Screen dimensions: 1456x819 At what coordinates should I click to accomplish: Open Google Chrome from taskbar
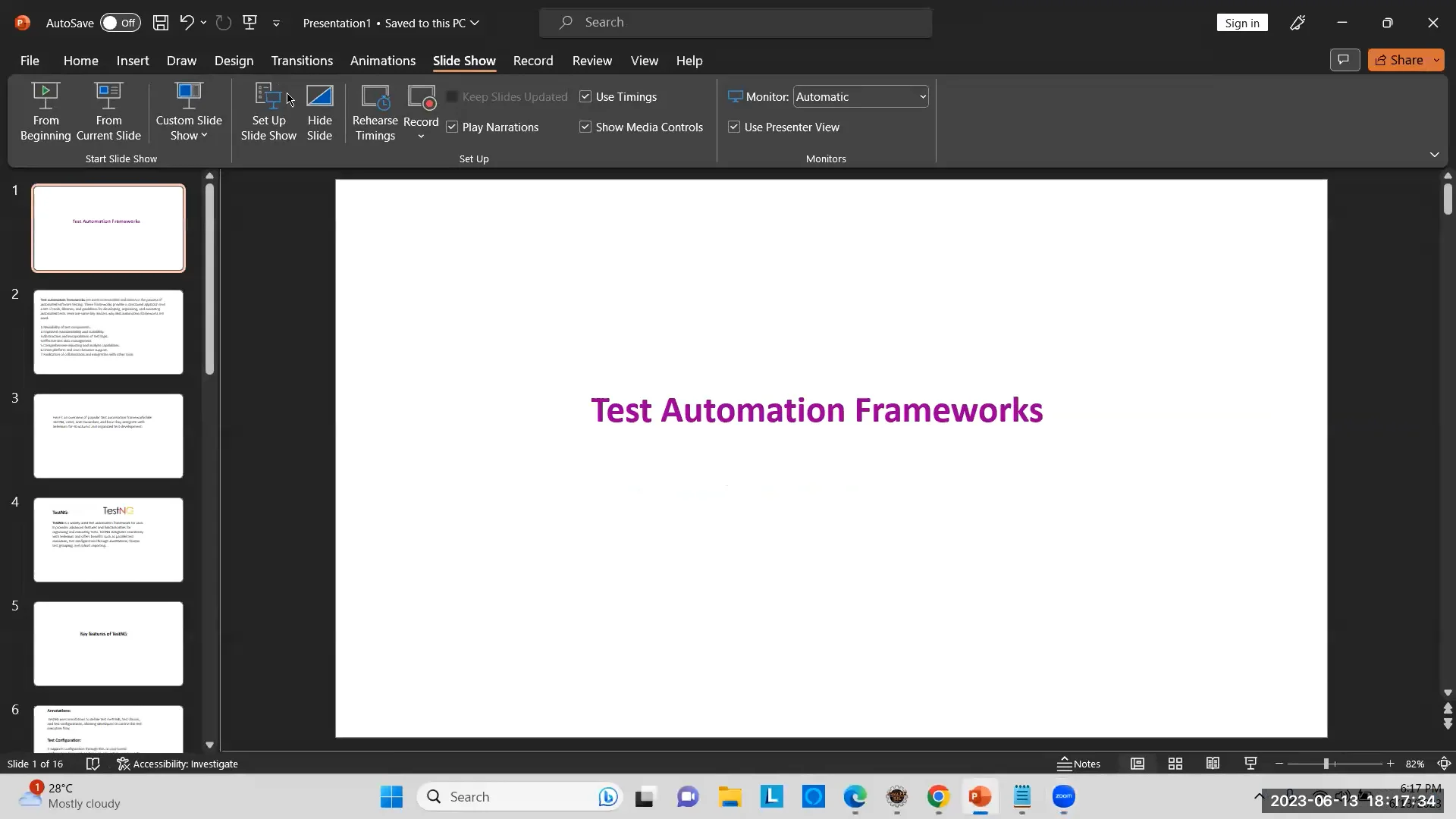[938, 797]
